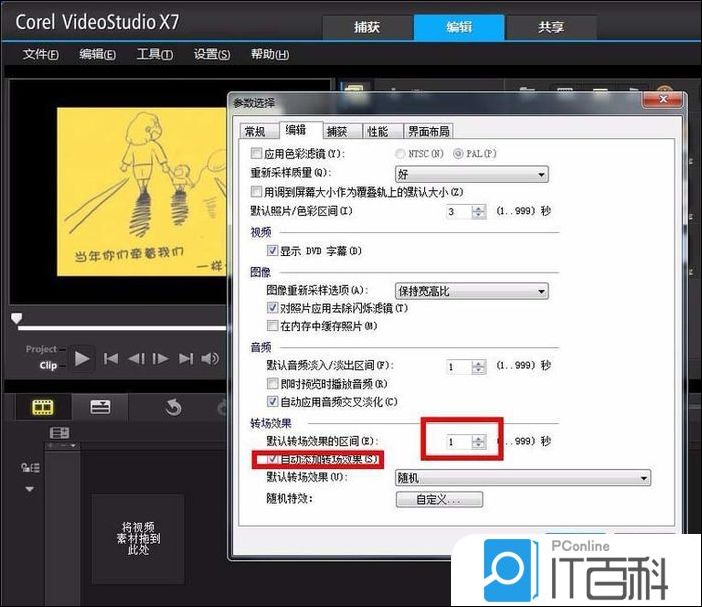Switch to timeline view icon

click(100, 407)
